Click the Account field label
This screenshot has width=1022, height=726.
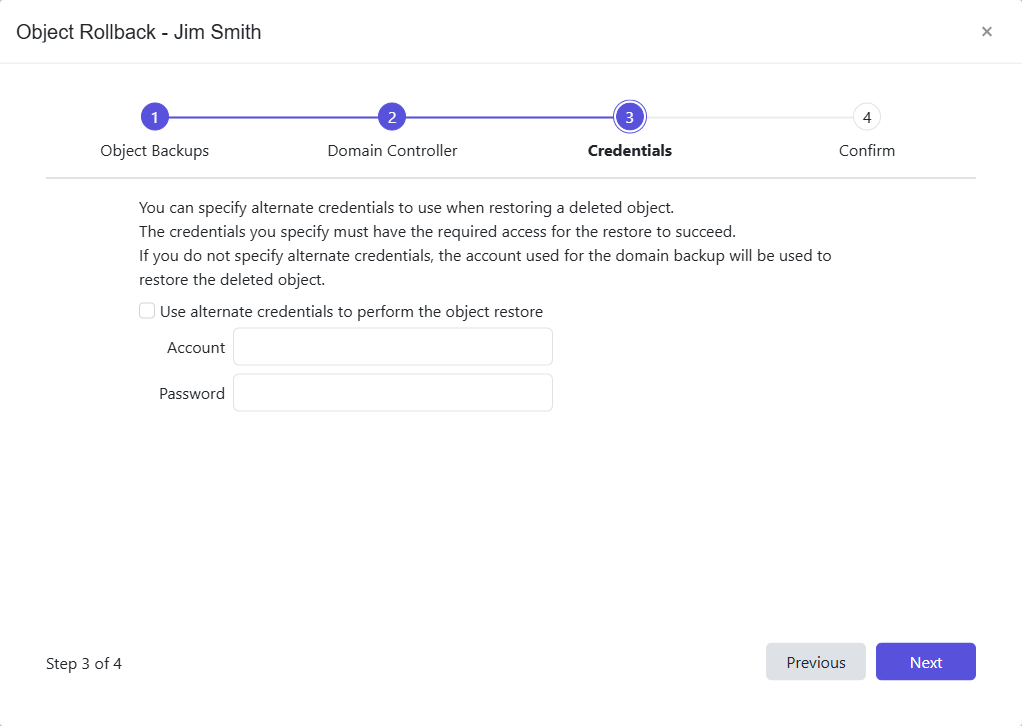pos(196,347)
